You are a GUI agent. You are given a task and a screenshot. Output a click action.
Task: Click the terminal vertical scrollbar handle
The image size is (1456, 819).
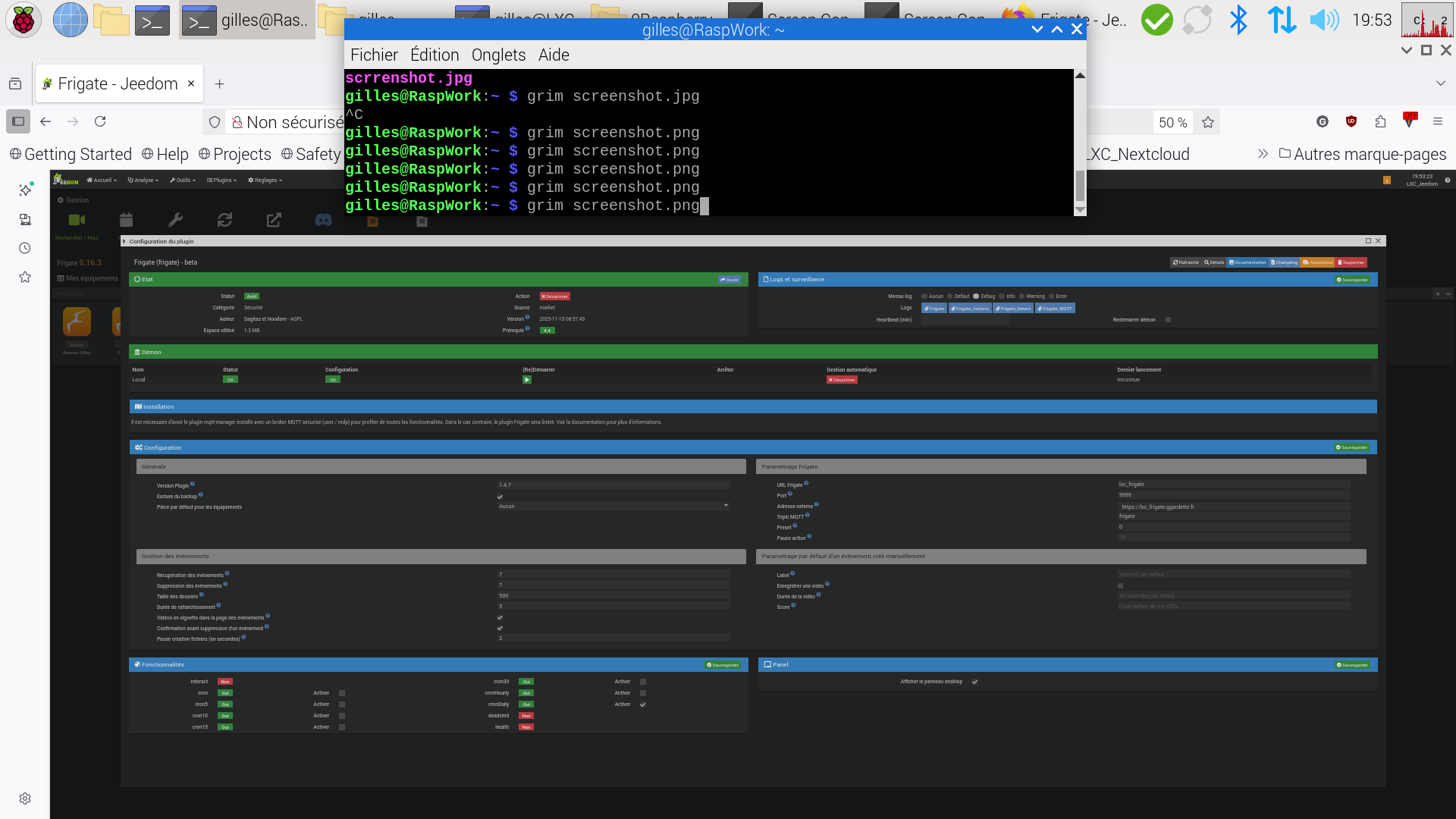1080,185
